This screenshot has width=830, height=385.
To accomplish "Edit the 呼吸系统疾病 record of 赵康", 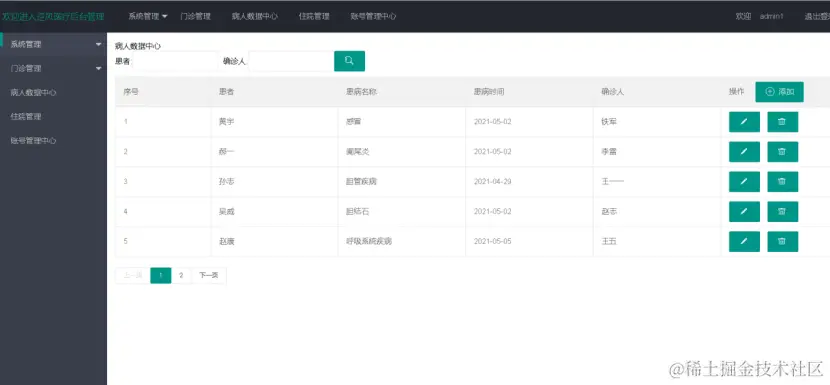I will tap(744, 241).
